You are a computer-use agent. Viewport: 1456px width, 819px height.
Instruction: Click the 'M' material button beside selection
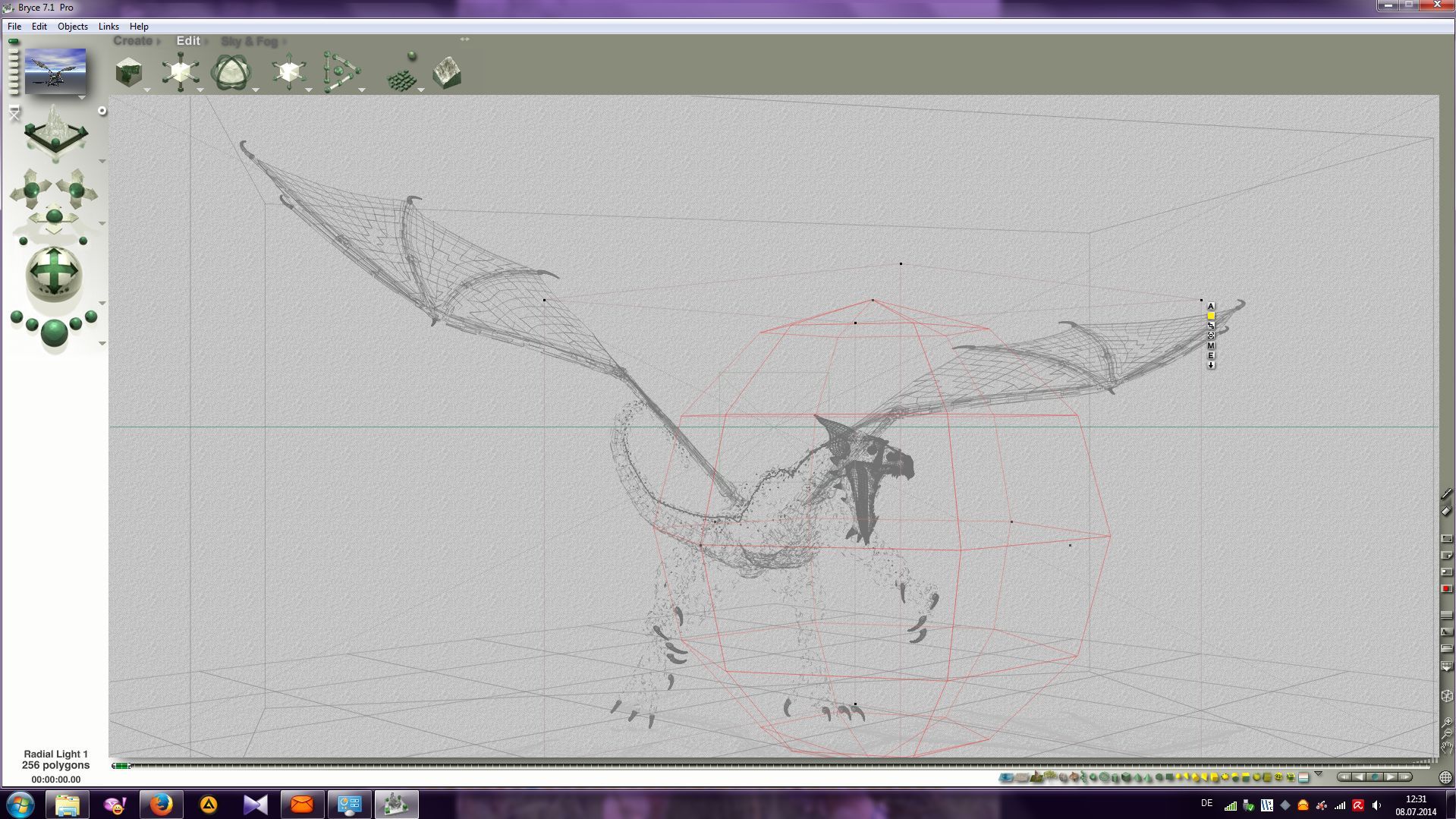[1211, 346]
